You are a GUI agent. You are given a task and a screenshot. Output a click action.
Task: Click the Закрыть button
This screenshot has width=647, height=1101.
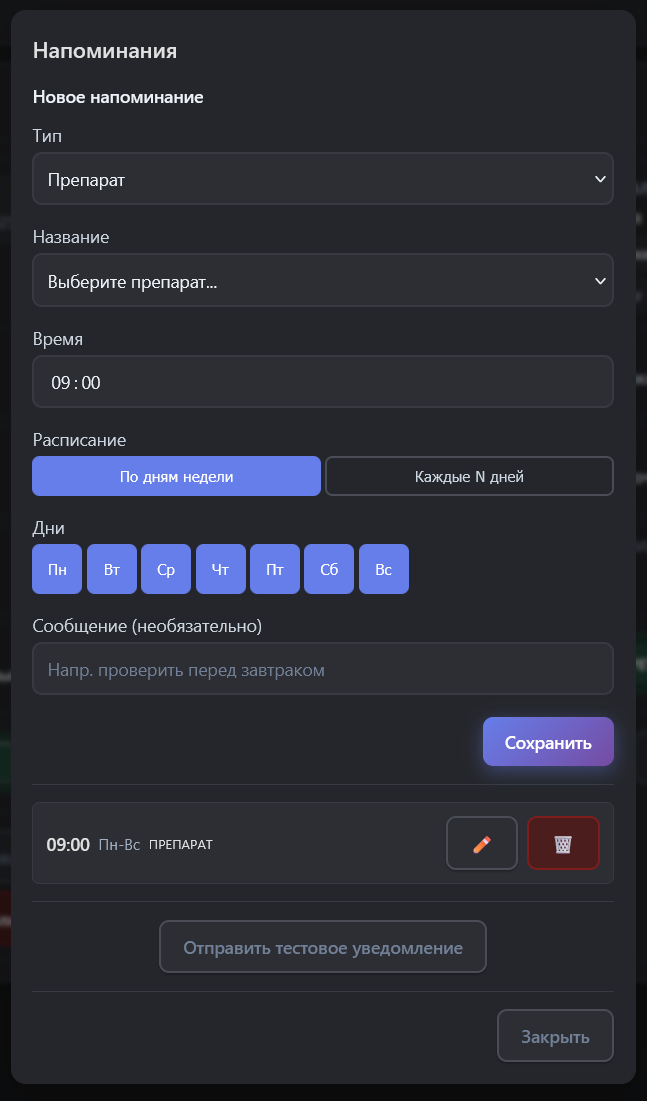click(x=555, y=1036)
